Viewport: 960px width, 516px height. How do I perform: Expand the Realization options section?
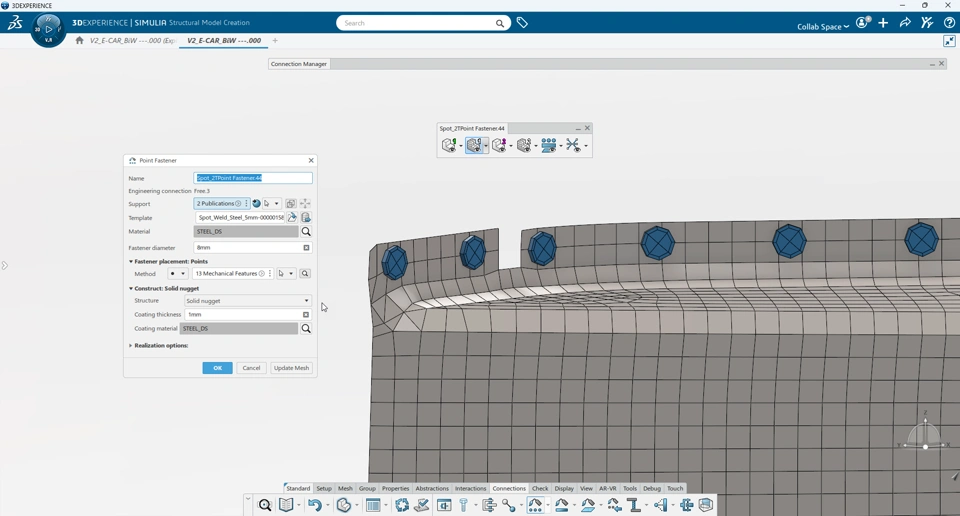pos(131,346)
